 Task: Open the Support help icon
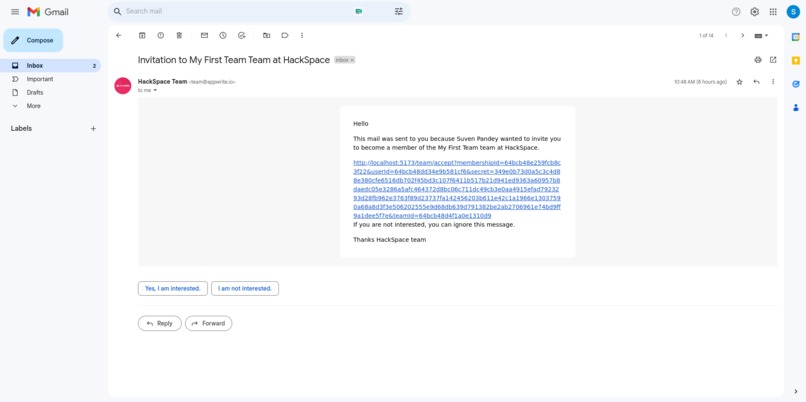(736, 12)
